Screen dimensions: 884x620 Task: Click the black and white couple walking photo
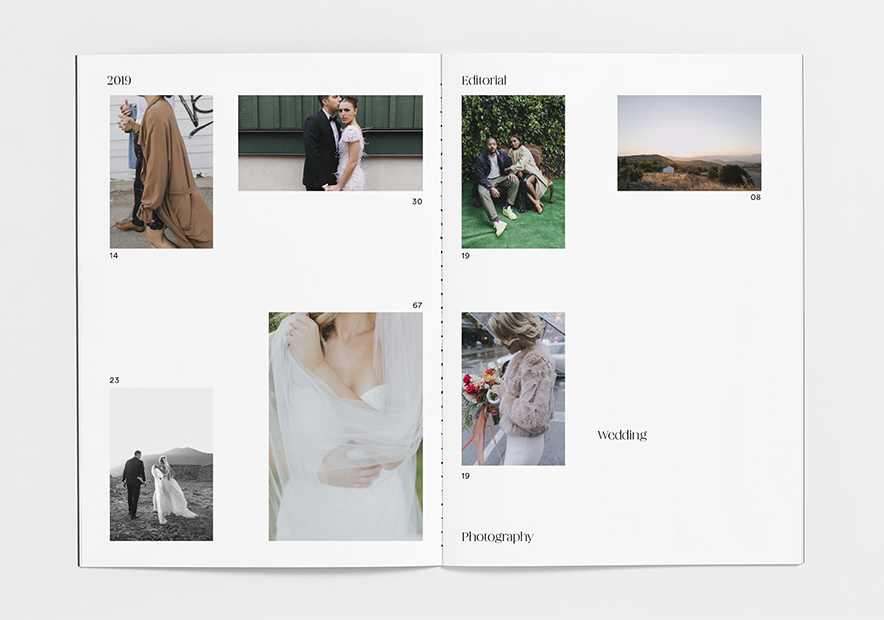pos(161,464)
